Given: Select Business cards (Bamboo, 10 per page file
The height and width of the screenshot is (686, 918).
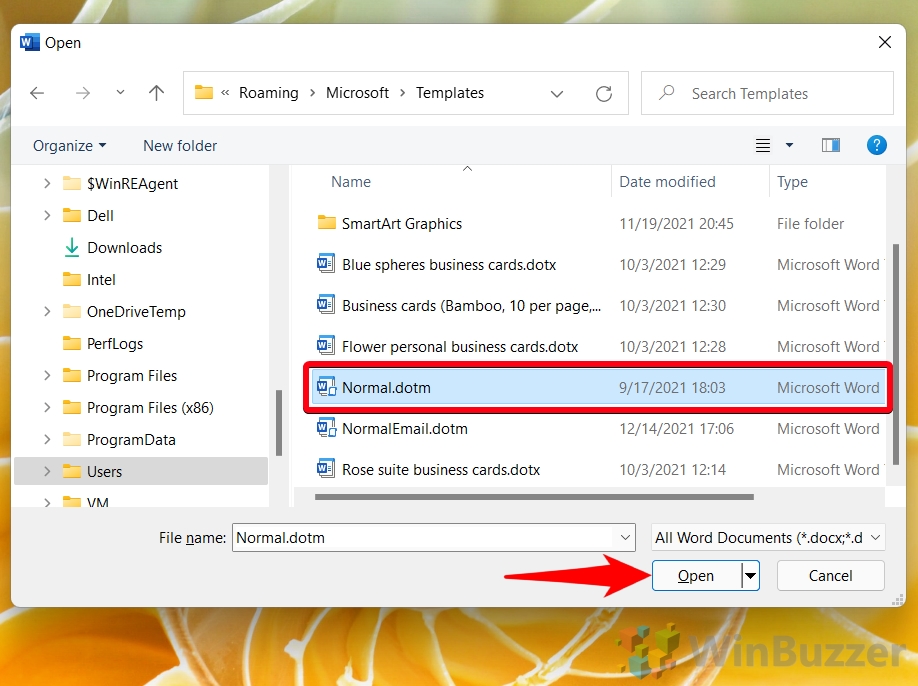Looking at the screenshot, I should pos(471,306).
